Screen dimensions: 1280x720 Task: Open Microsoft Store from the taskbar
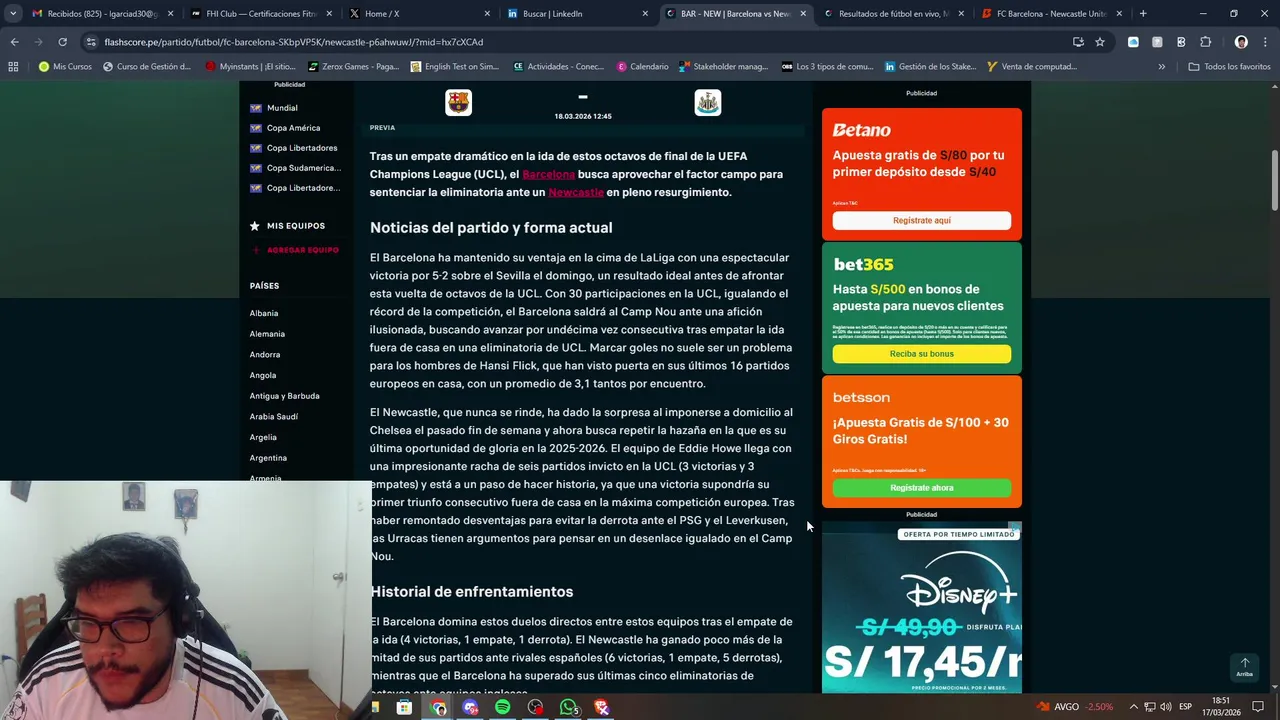pyautogui.click(x=404, y=707)
